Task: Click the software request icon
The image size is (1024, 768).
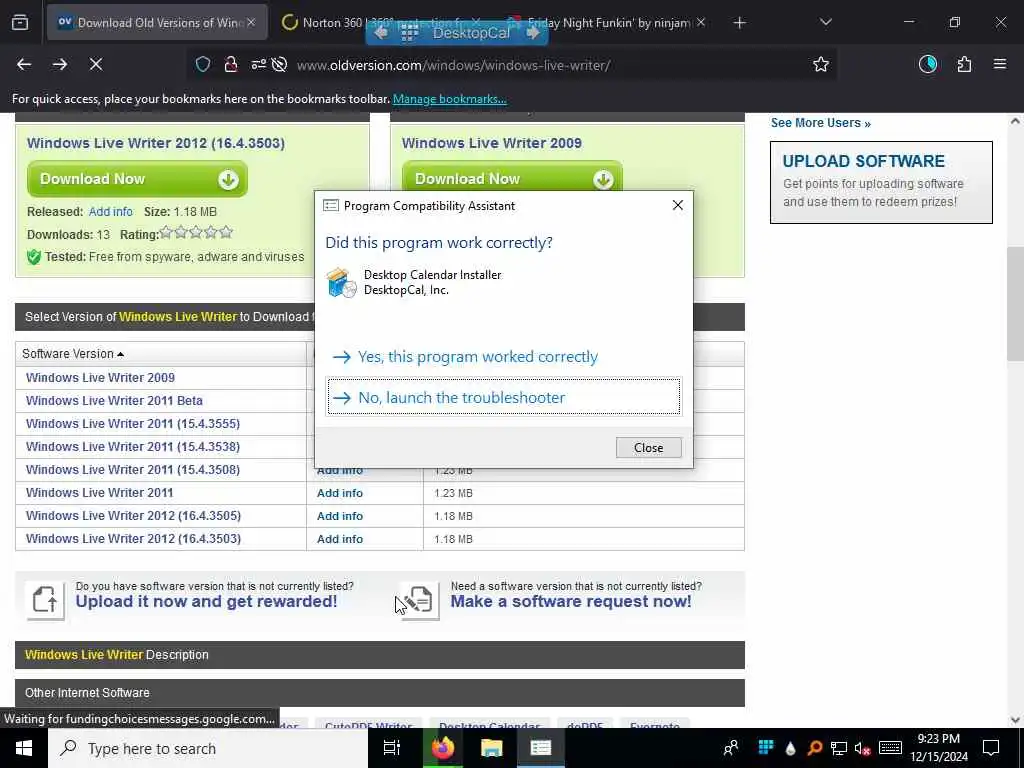Action: (419, 600)
